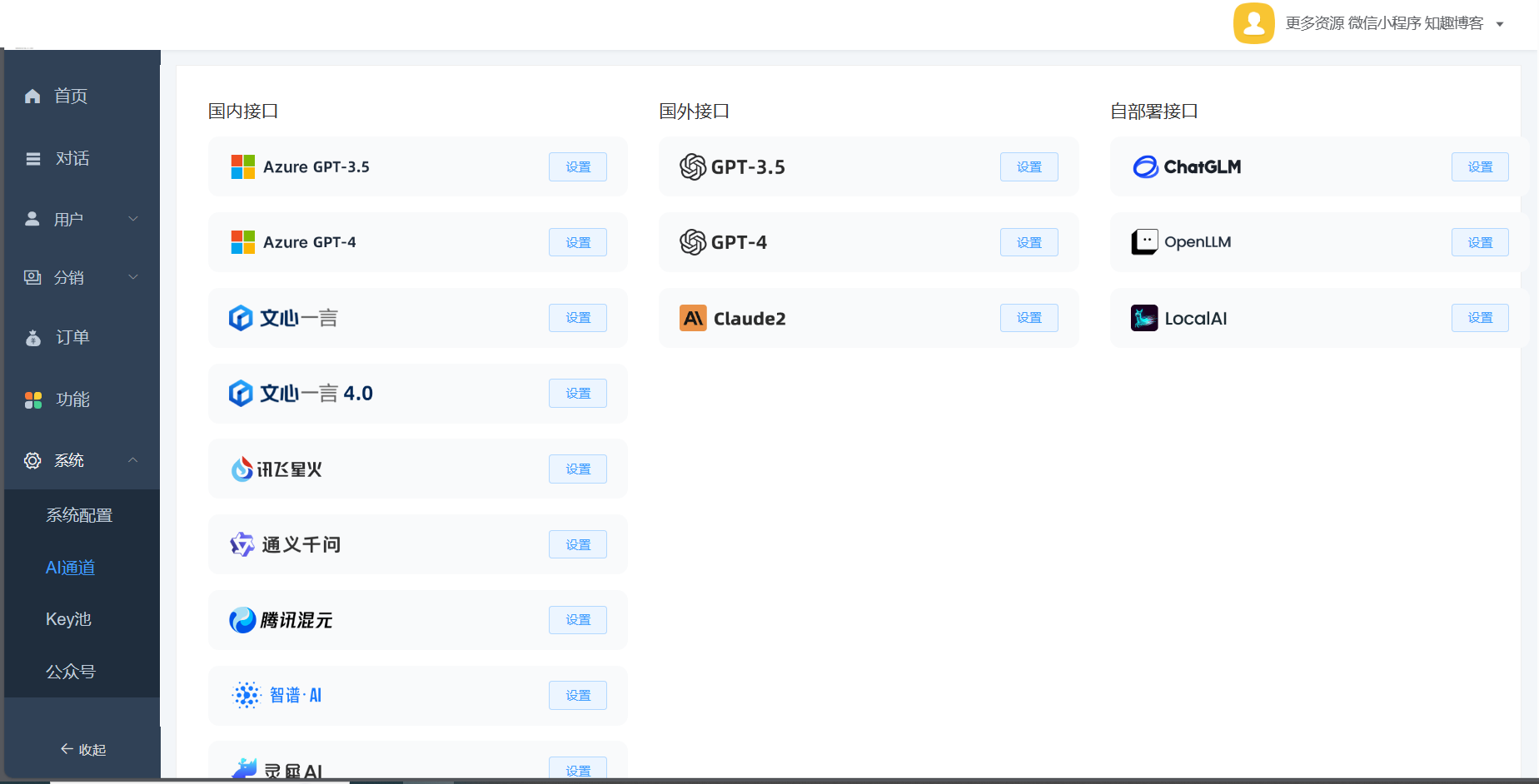
Task: Select 系统配置 in the sidebar
Action: 79,515
